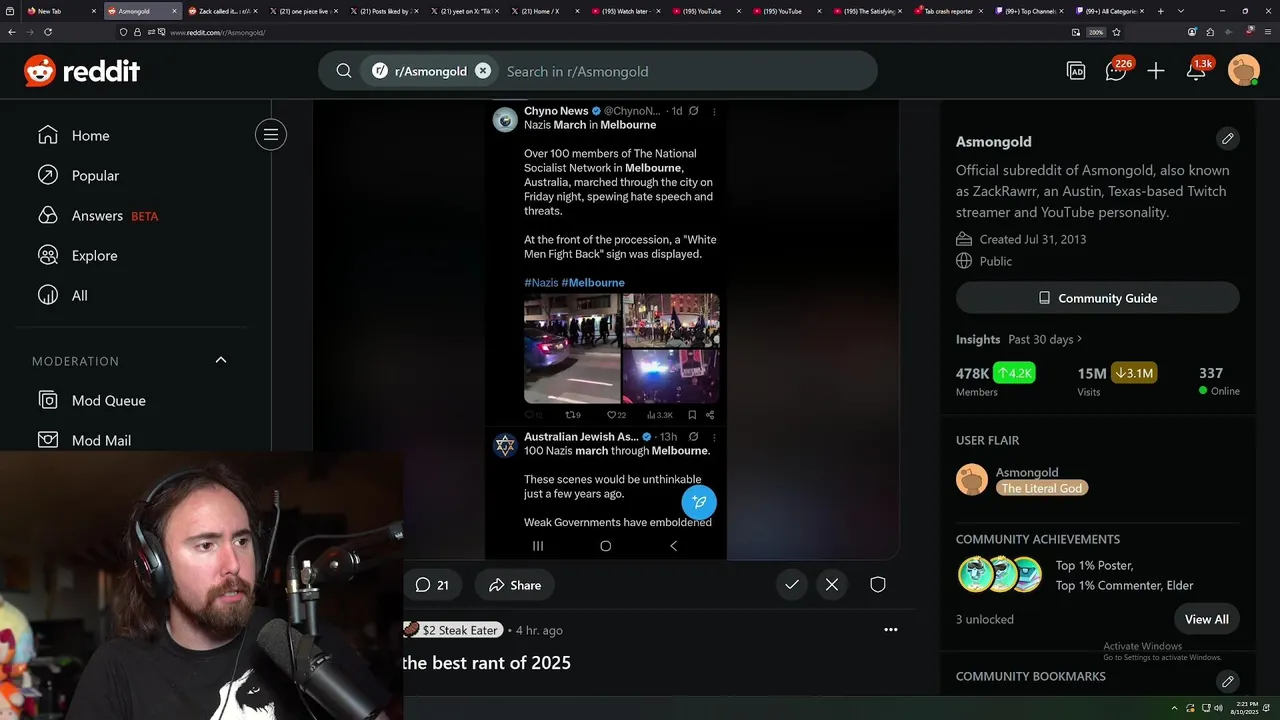
Task: Click the tweet screenshot image
Action: click(606, 330)
